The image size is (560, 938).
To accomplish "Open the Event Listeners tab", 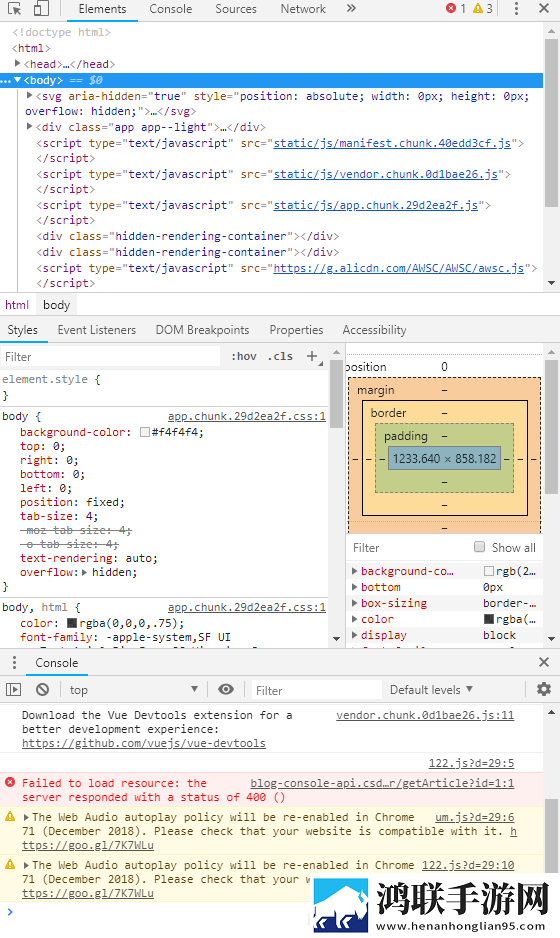I will click(x=97, y=330).
